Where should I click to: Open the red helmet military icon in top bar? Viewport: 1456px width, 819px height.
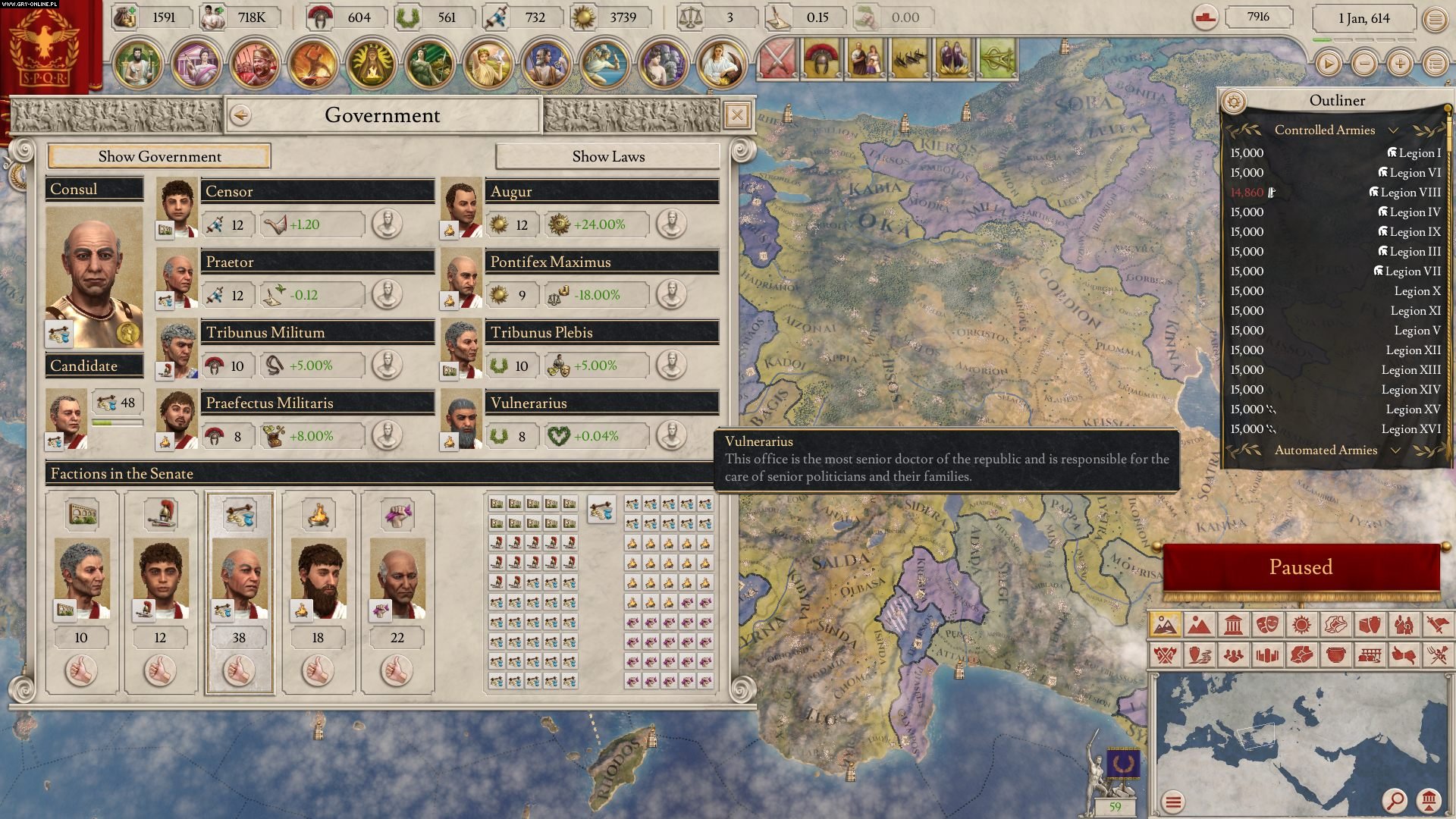tap(821, 59)
